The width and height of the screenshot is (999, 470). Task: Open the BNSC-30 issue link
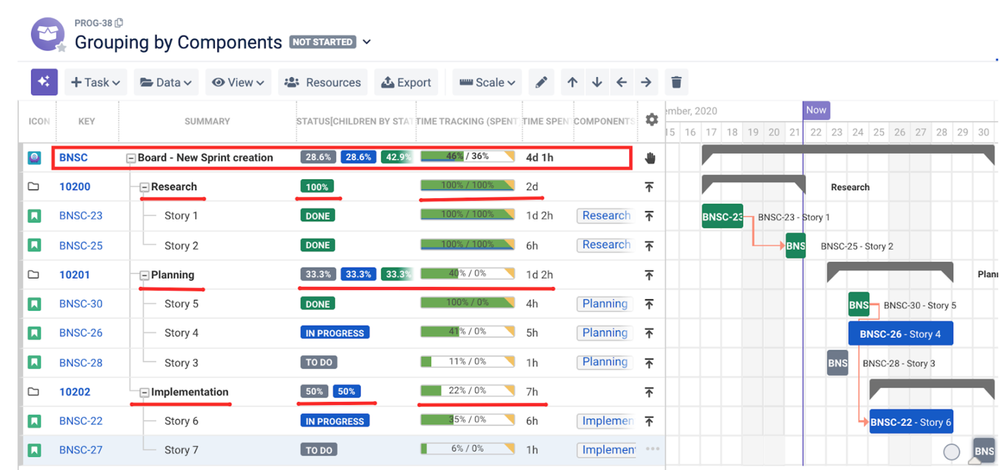point(81,304)
